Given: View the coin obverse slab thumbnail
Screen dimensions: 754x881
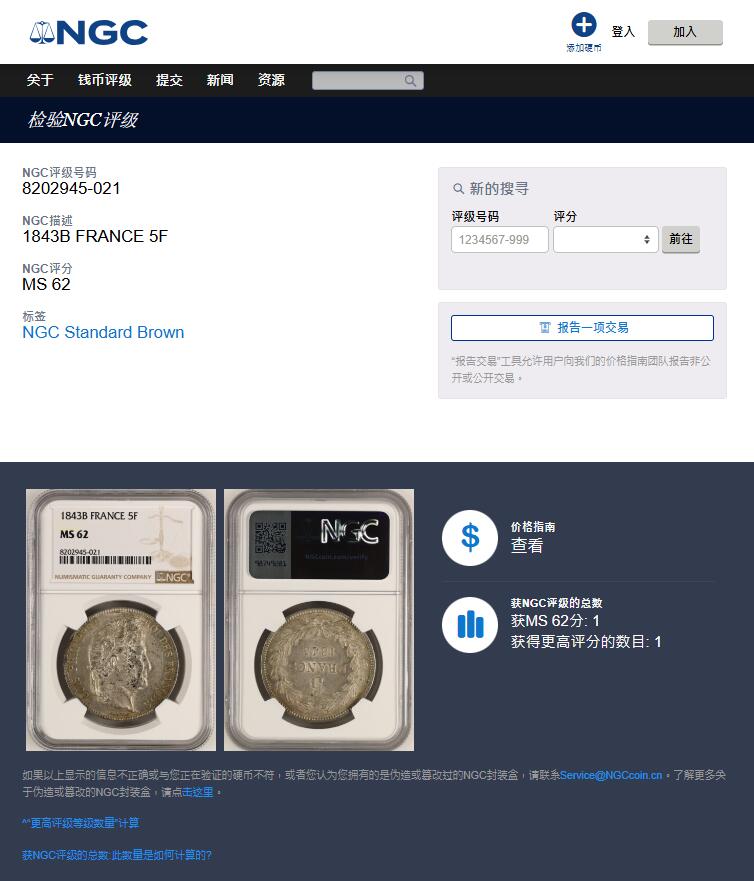Looking at the screenshot, I should [x=121, y=620].
